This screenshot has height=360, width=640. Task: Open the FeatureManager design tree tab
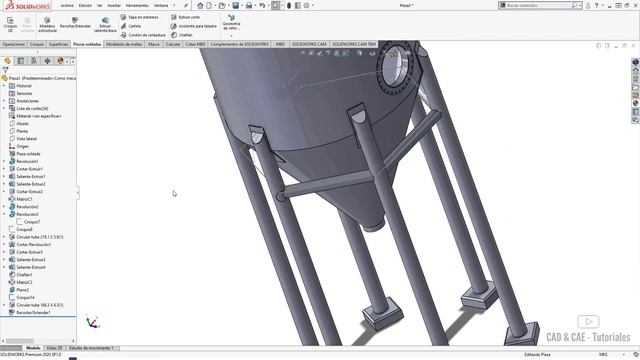point(7,61)
